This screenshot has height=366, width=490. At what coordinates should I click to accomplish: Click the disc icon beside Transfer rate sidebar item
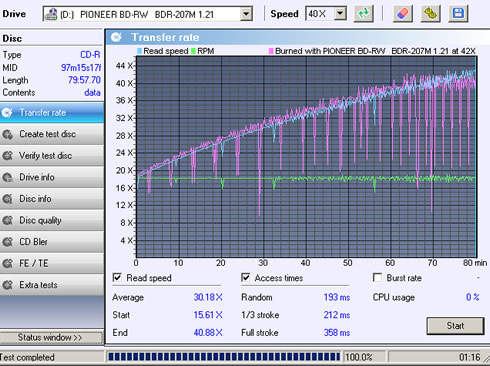[7, 113]
